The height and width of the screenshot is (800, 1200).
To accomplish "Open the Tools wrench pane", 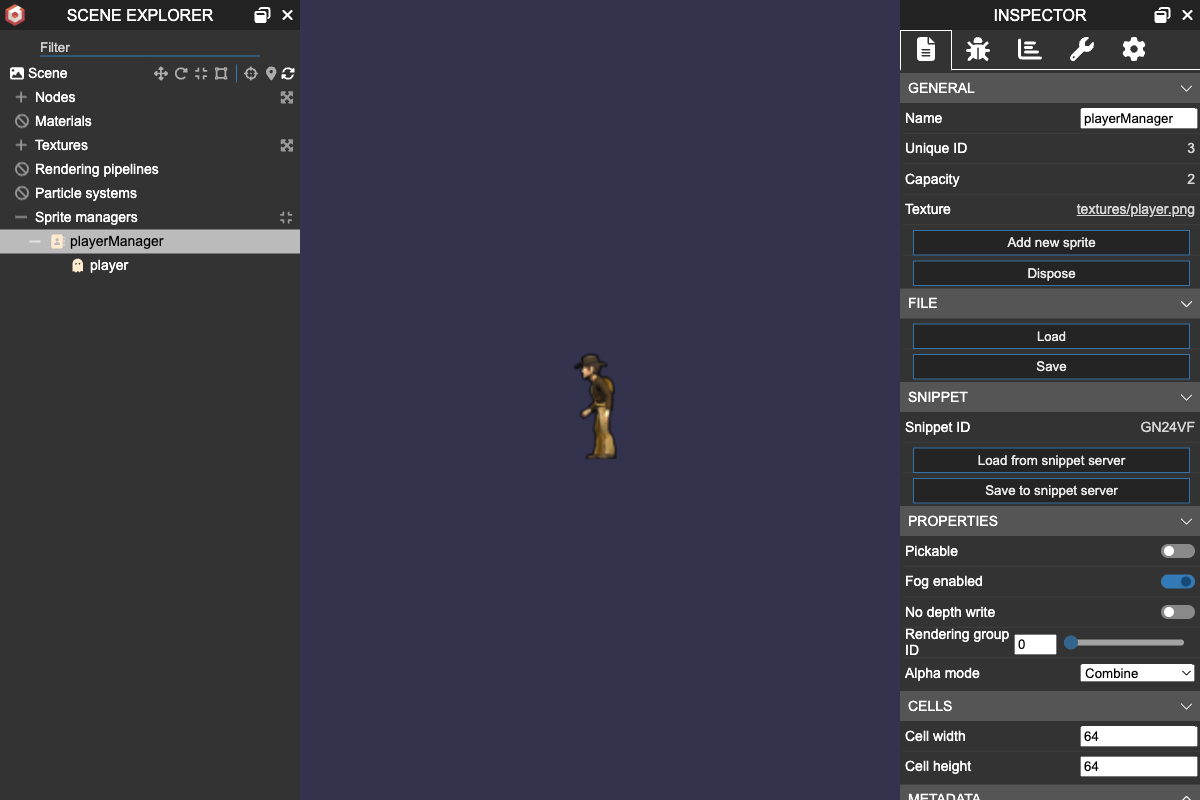I will point(1081,49).
